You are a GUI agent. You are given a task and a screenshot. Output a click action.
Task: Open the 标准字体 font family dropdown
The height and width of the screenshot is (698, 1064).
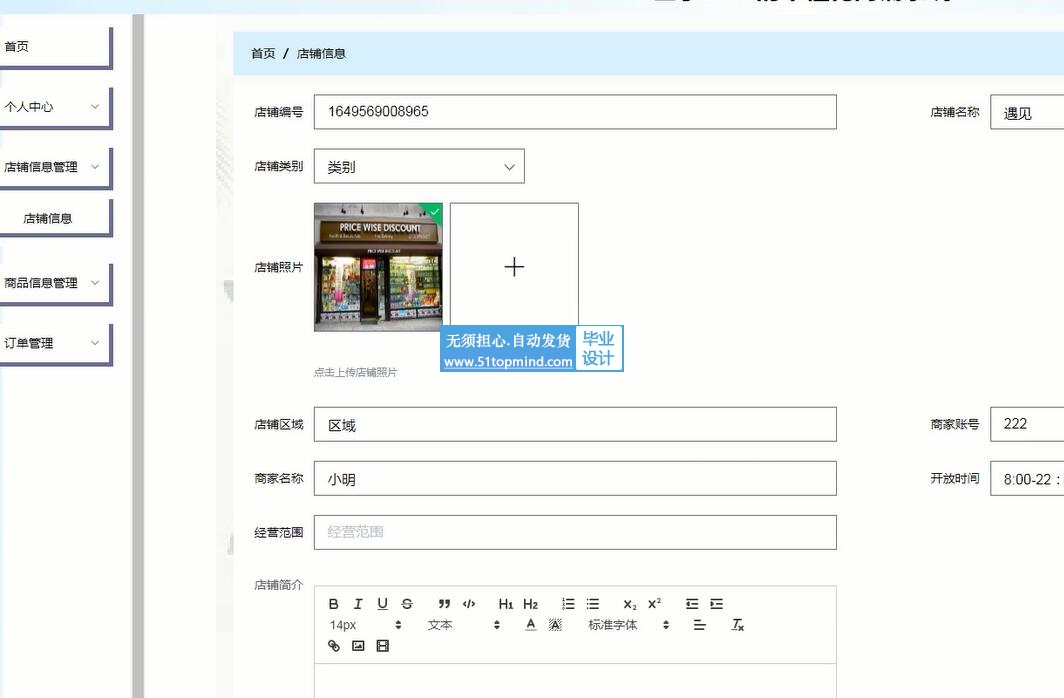[629, 625]
